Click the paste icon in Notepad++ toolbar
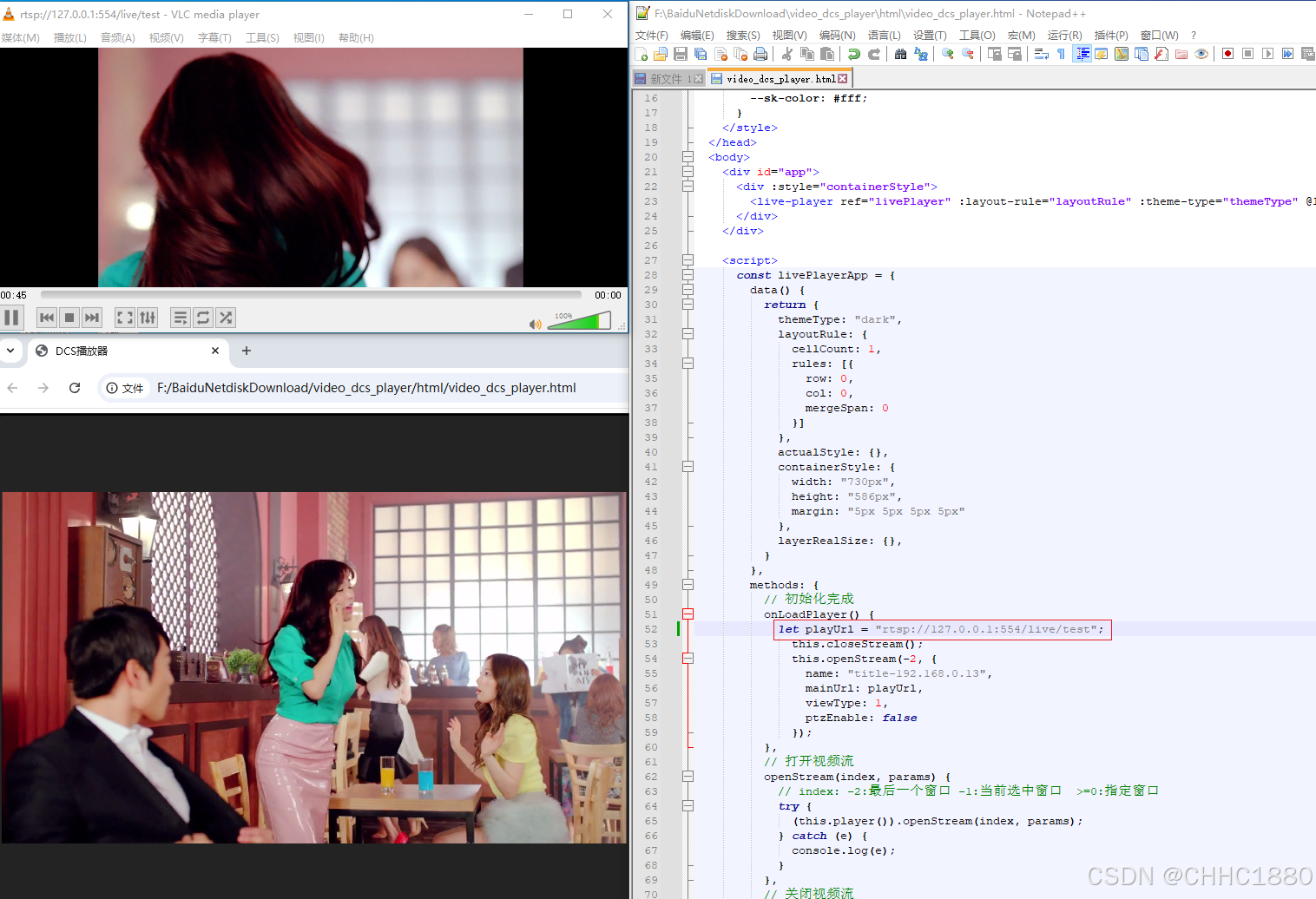The width and height of the screenshot is (1316, 899). 827,54
